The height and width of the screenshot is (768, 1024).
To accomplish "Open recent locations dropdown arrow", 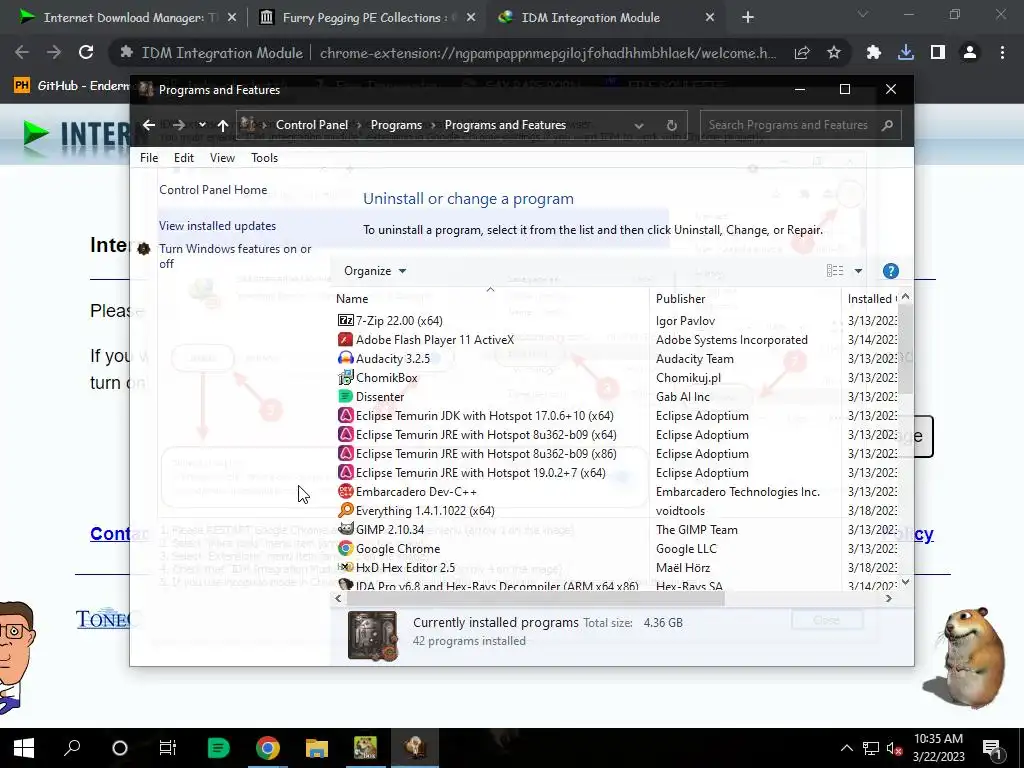I will (x=202, y=125).
